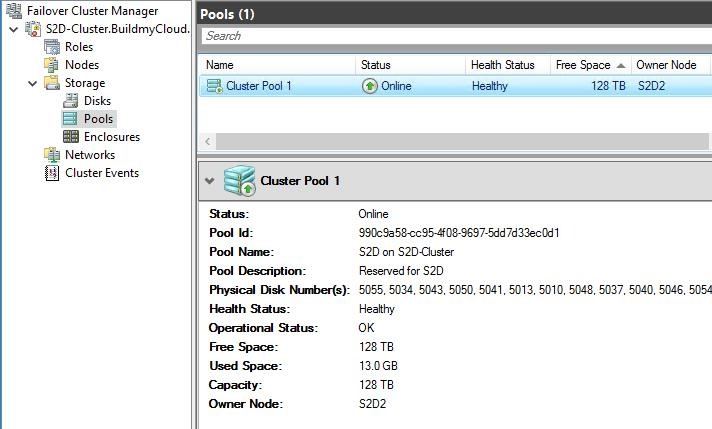Click the Healthy cell in pool row

[490, 86]
